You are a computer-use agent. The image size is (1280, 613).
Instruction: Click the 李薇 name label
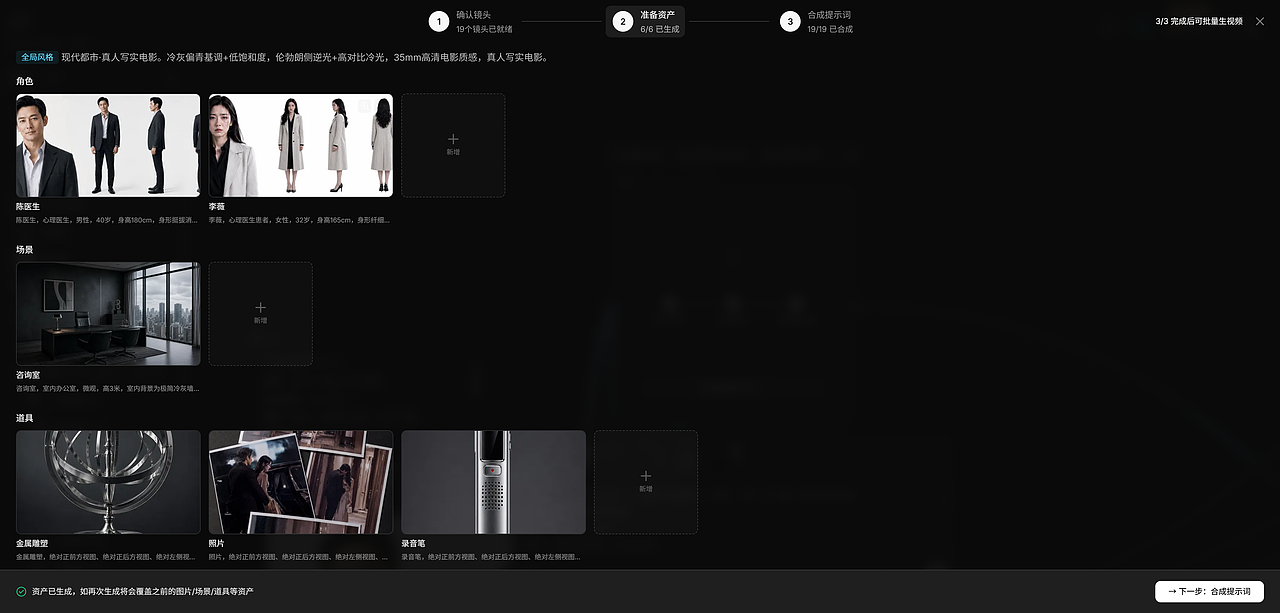point(216,206)
